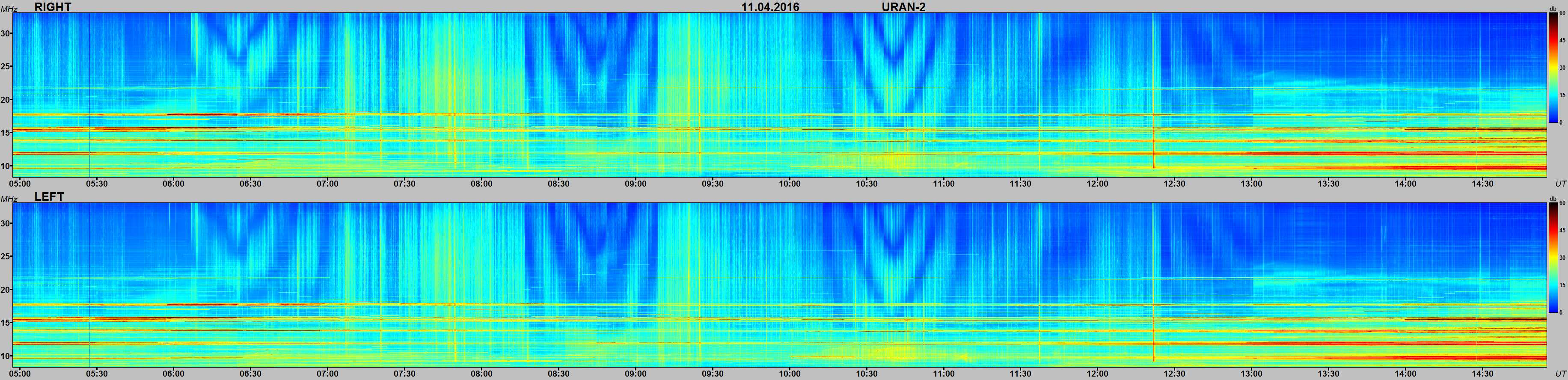This screenshot has height=380, width=1568.
Task: Click the 06:00 time tick under LEFT panel
Action: pos(173,373)
